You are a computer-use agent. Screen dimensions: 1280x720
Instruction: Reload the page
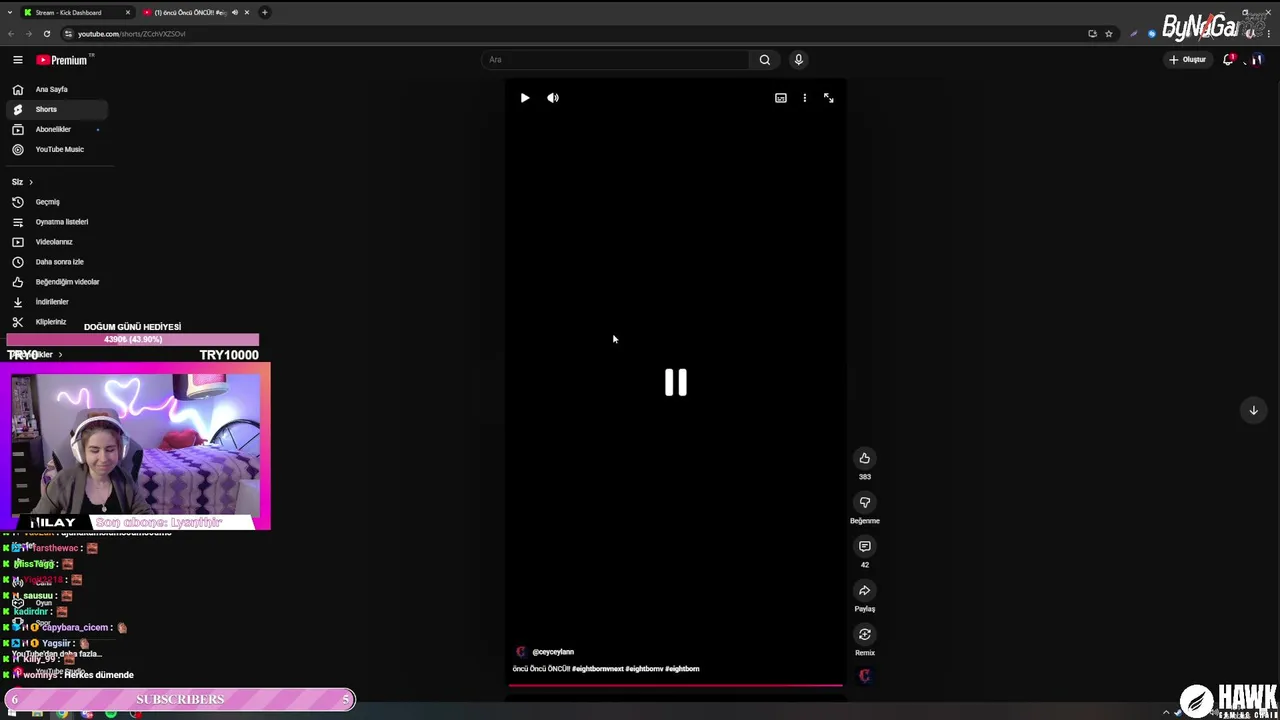pyautogui.click(x=47, y=34)
